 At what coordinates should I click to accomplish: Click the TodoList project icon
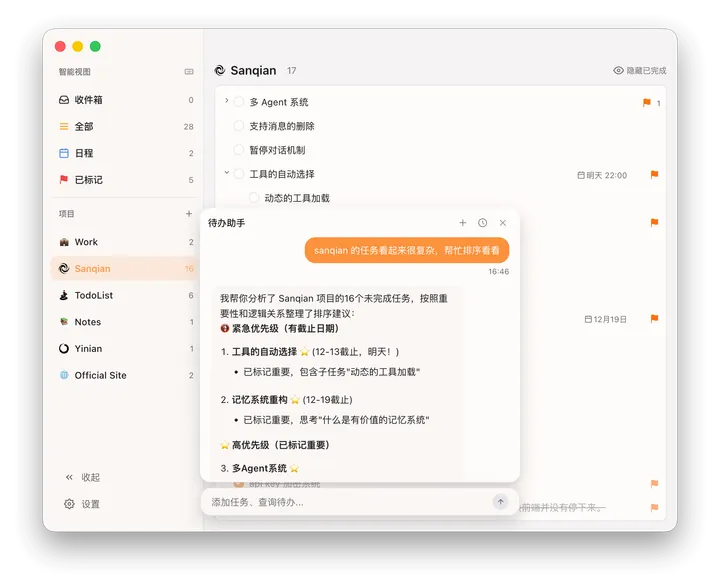(64, 295)
